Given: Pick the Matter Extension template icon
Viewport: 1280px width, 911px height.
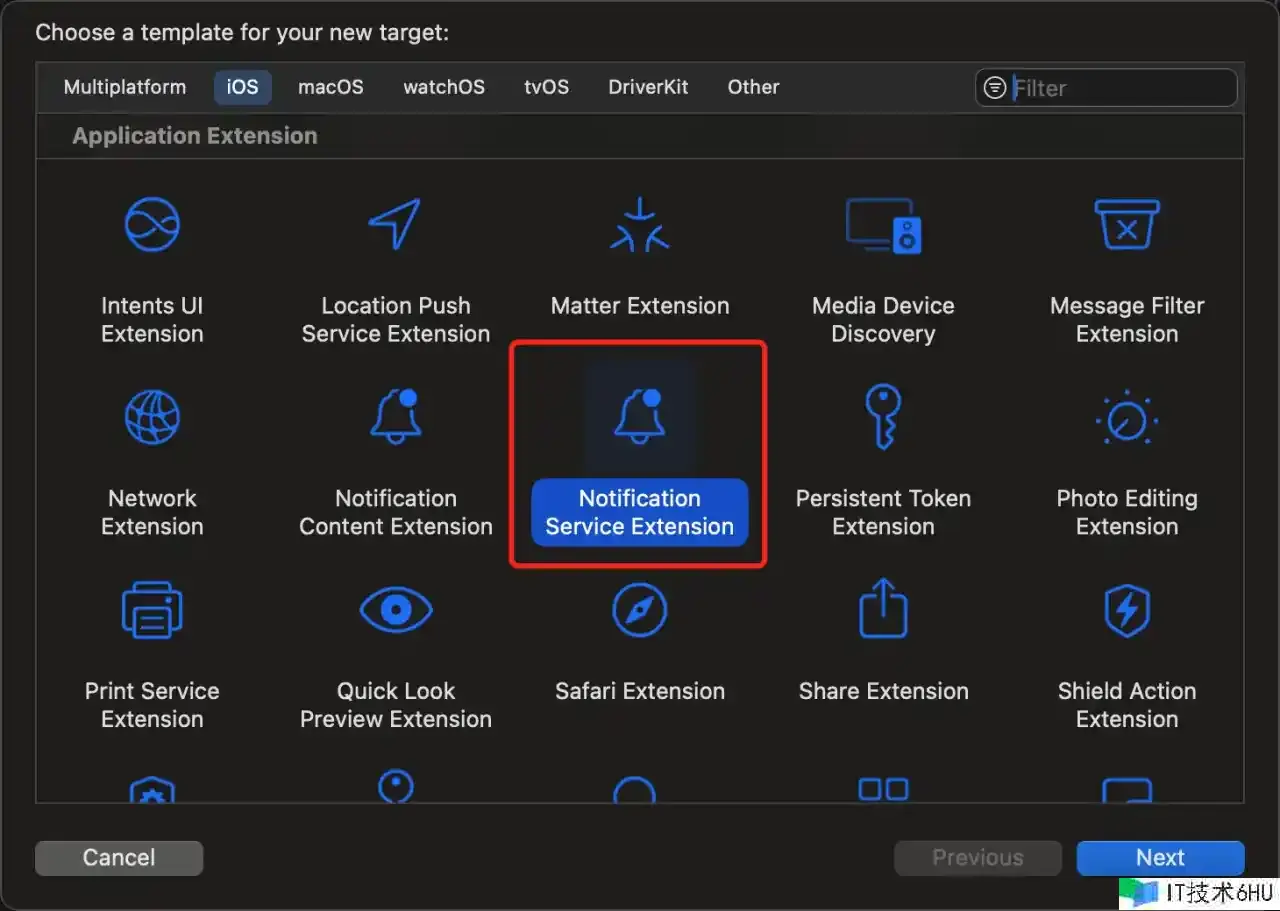Looking at the screenshot, I should 640,224.
